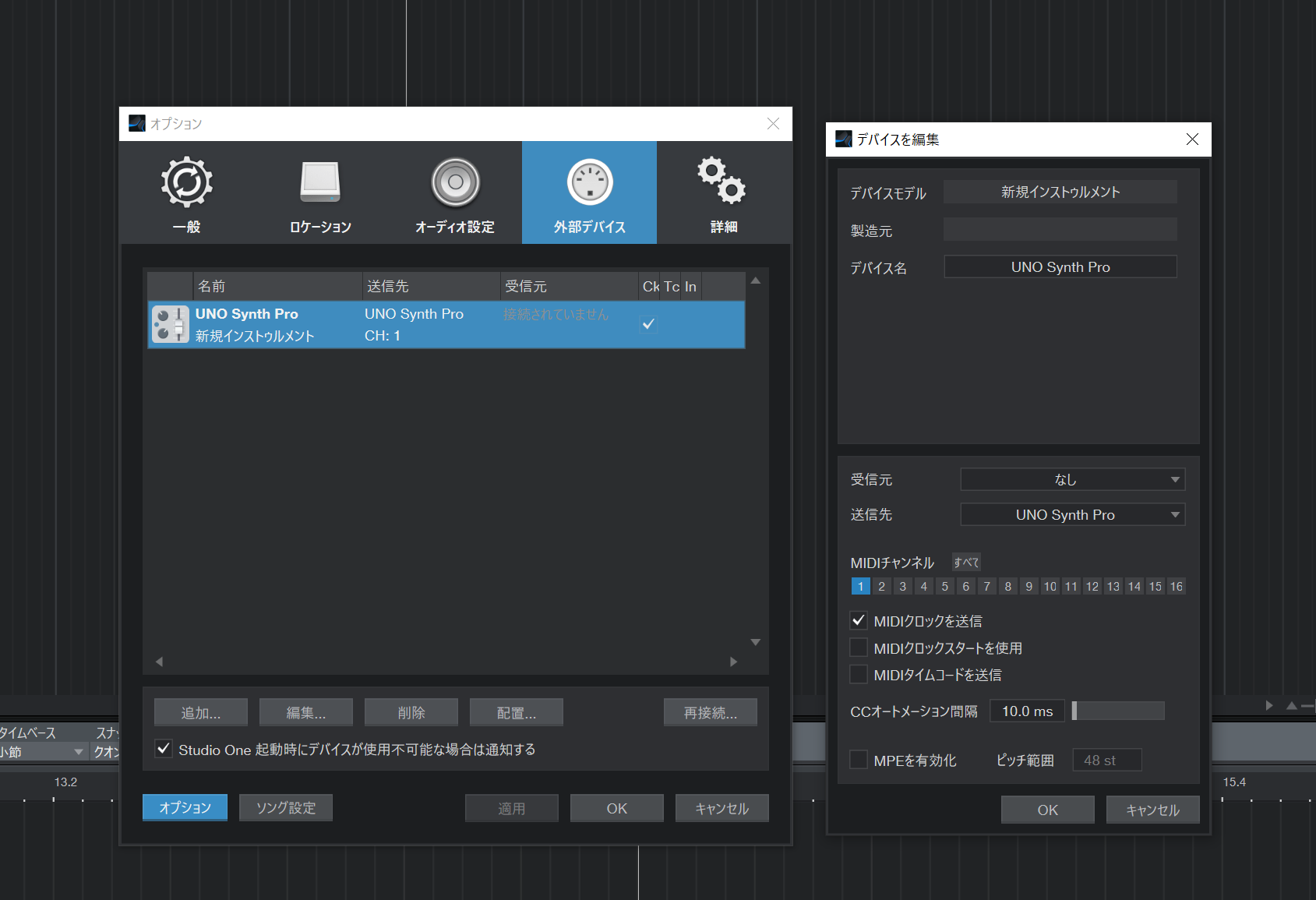Open the デバイスモデル device model selector
Screen dimensions: 1316x900
click(1060, 192)
